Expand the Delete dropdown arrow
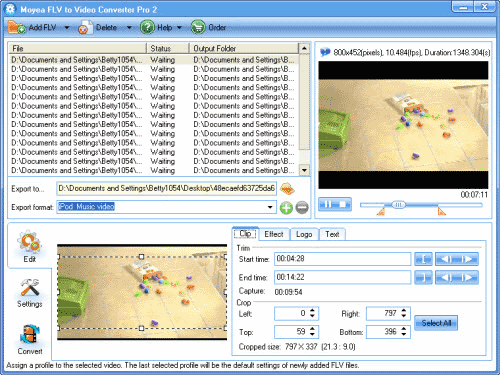This screenshot has width=500, height=375. 129,28
